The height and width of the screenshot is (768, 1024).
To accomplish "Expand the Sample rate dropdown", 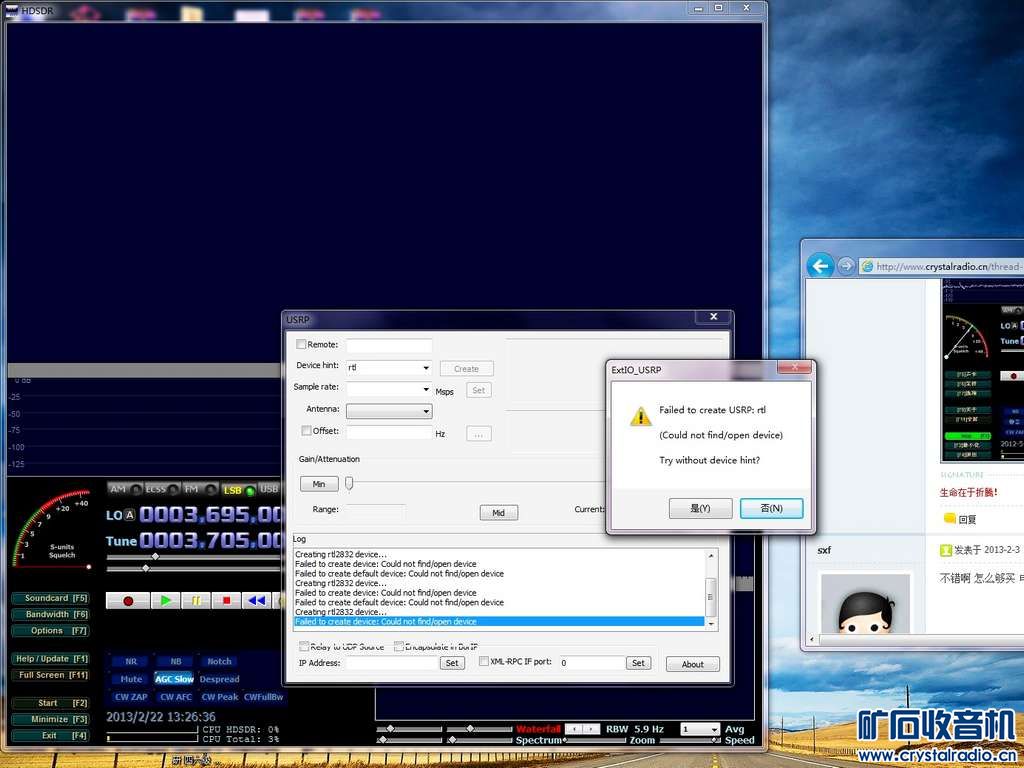I will [426, 389].
